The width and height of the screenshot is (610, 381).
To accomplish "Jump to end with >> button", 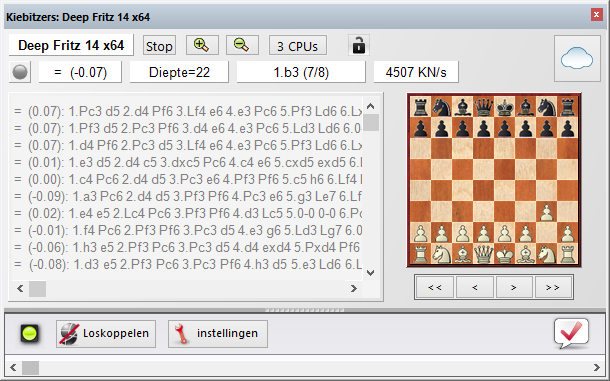I will click(x=553, y=287).
